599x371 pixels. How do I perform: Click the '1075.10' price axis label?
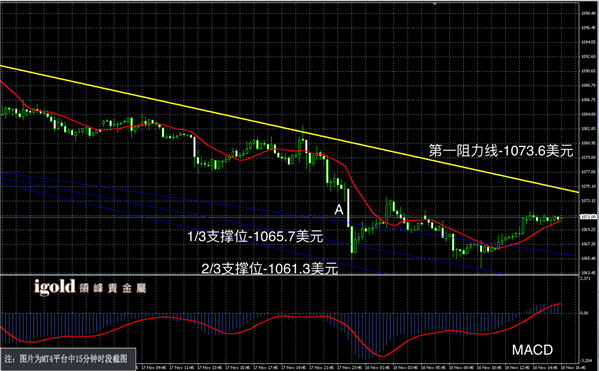[x=588, y=186]
